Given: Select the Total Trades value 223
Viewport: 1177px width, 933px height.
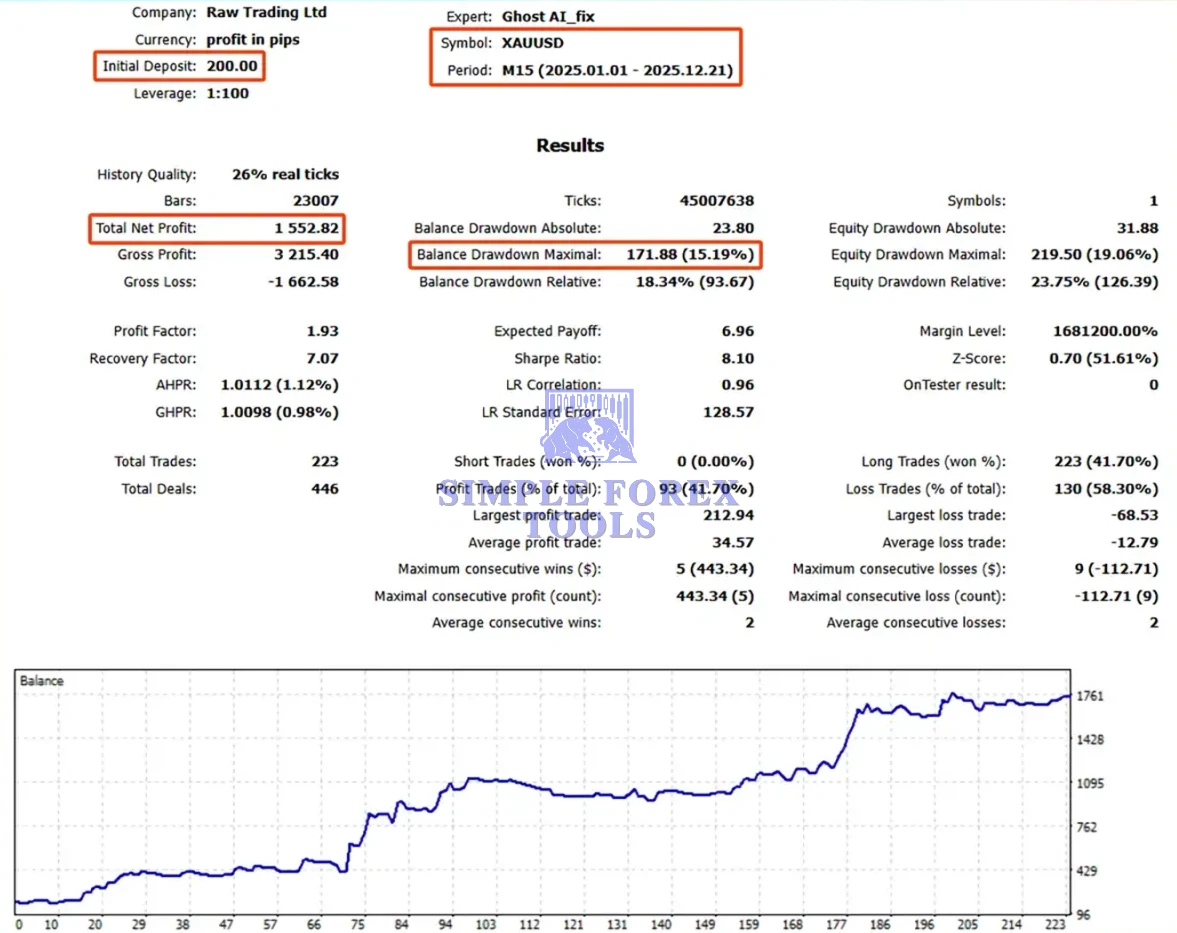Looking at the screenshot, I should (324, 462).
